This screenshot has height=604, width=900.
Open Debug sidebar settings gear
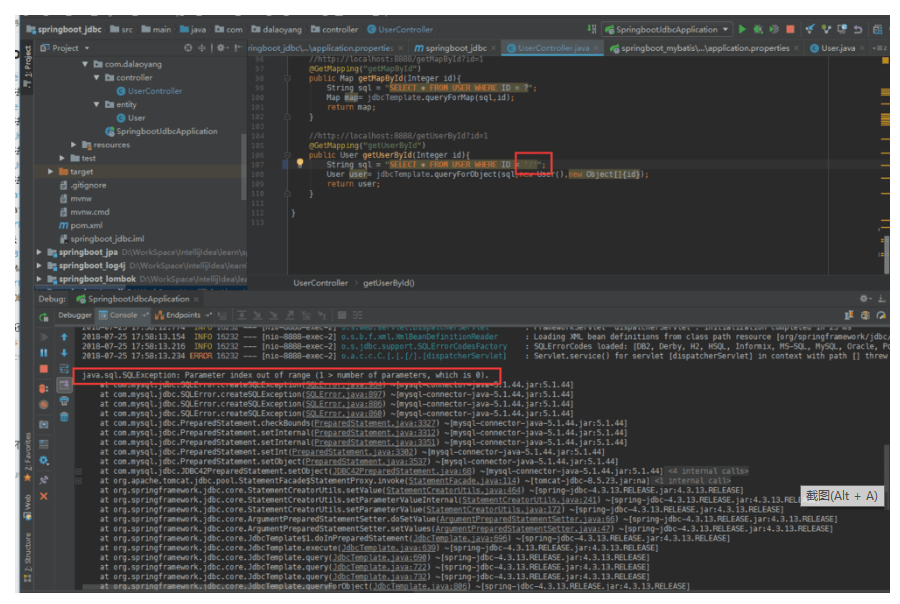coord(44,460)
